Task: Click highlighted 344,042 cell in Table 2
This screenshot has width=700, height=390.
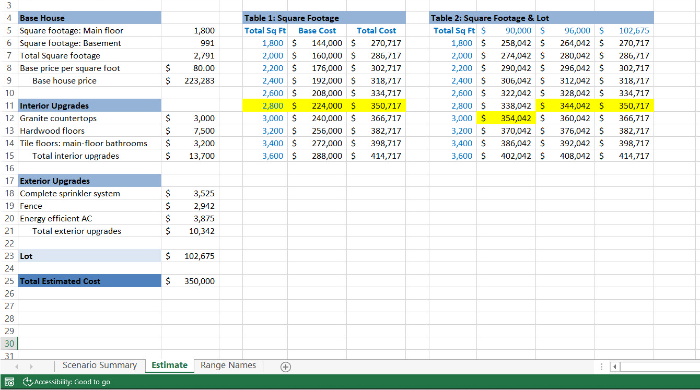Action: (x=565, y=106)
